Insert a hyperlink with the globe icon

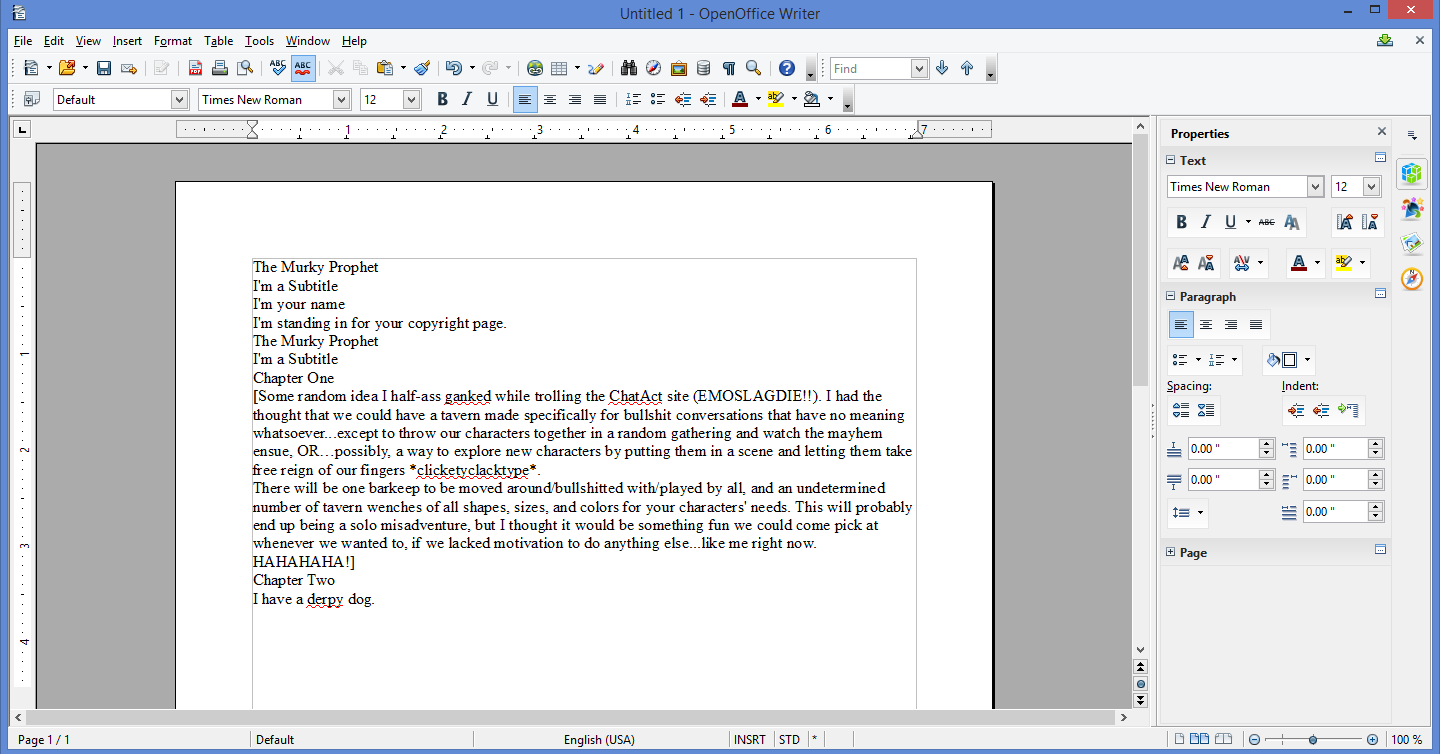coord(535,68)
